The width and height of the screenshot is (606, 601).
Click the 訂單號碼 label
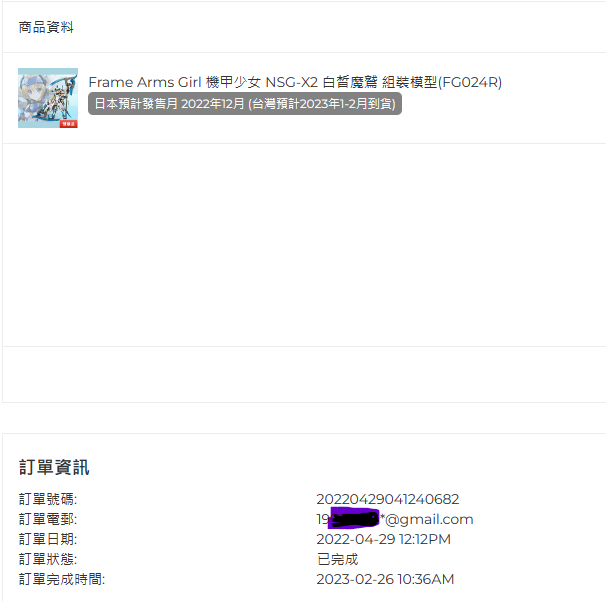coord(48,499)
